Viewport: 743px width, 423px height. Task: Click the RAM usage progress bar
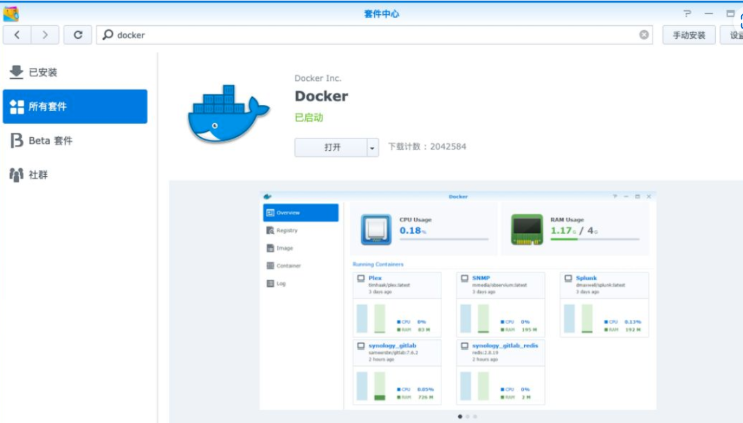coord(595,240)
